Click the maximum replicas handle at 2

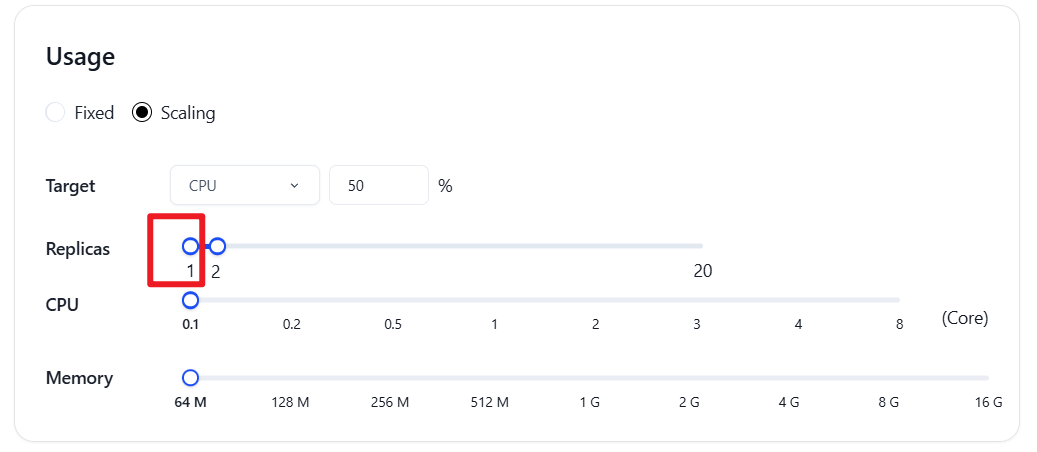217,246
